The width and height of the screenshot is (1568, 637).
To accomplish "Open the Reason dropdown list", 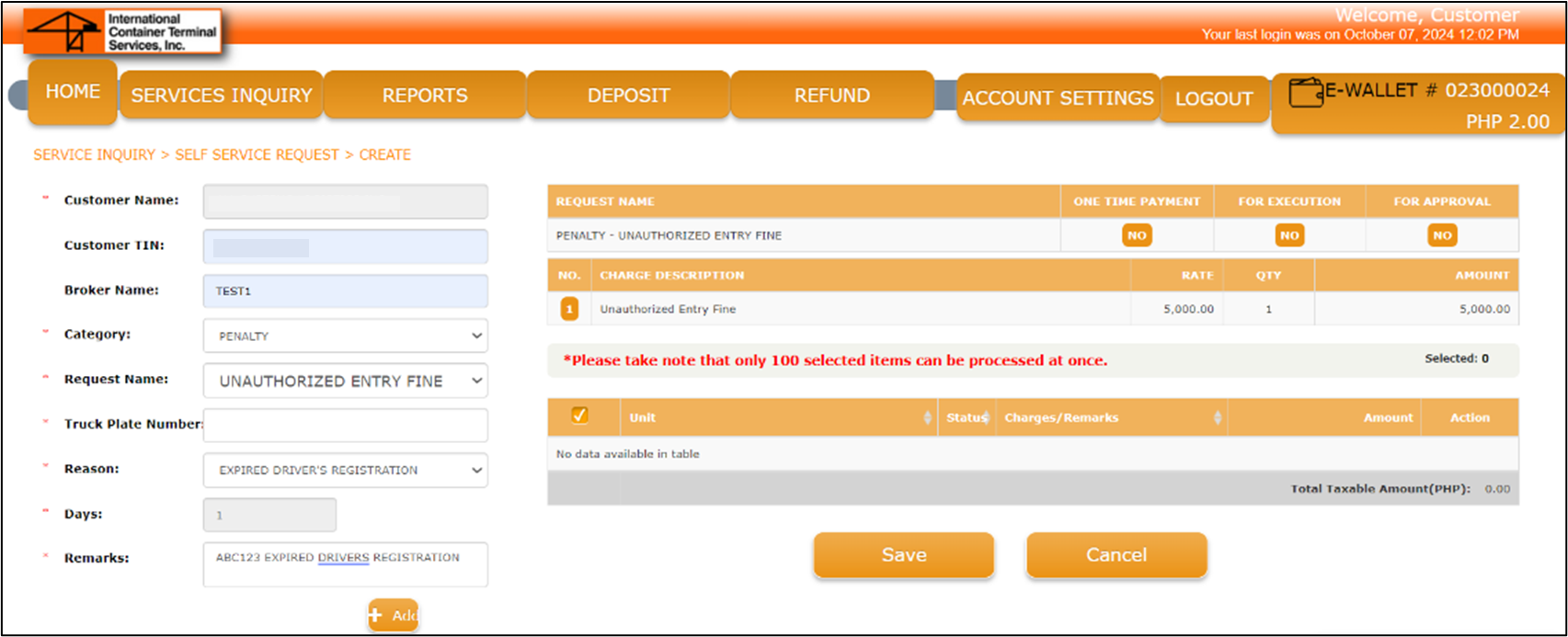I will tap(346, 470).
